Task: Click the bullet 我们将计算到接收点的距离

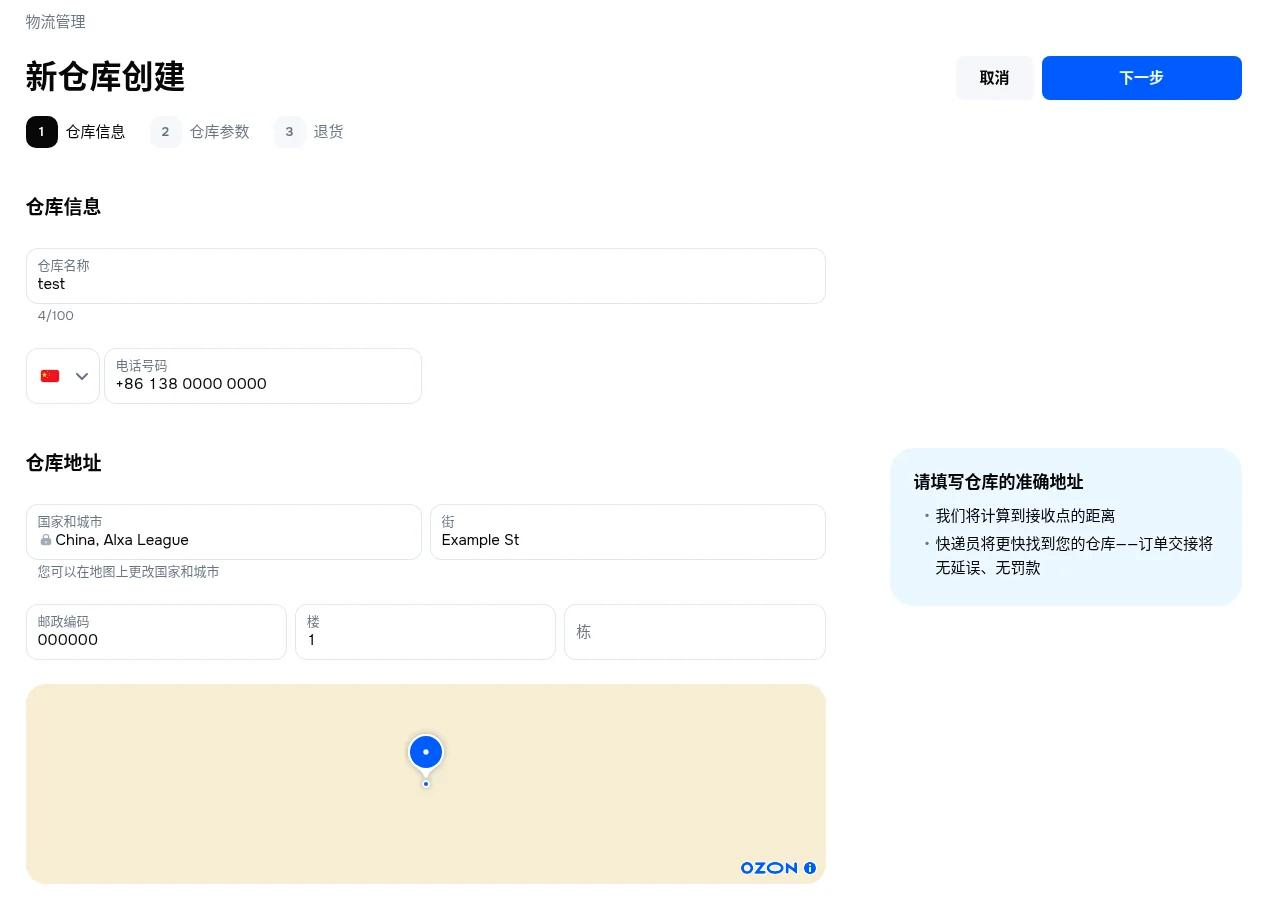Action: click(x=1025, y=516)
